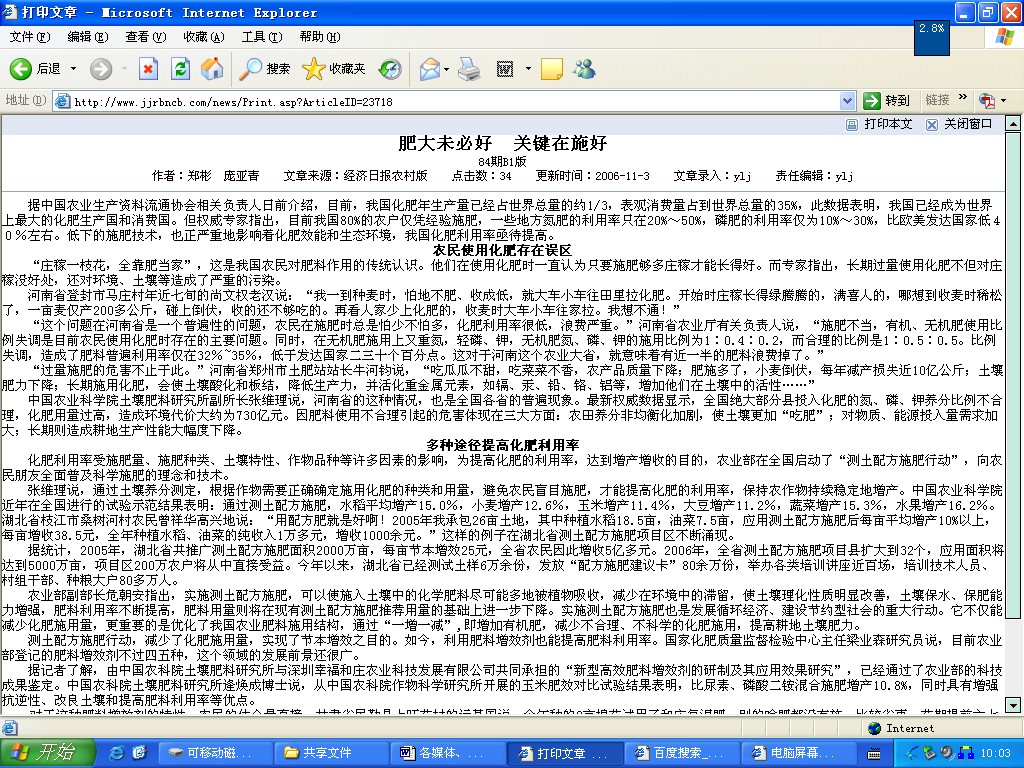Viewport: 1024px width, 768px height.
Task: Click the network computers icon in the system tray
Action: [966, 753]
